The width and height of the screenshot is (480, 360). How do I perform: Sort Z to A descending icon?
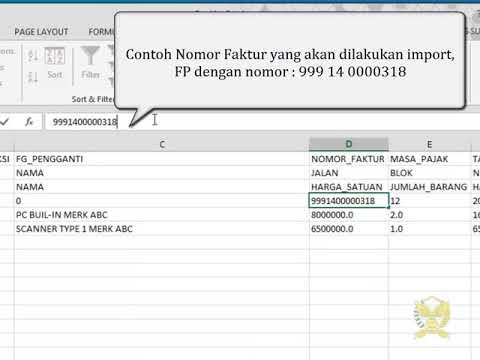tap(33, 77)
